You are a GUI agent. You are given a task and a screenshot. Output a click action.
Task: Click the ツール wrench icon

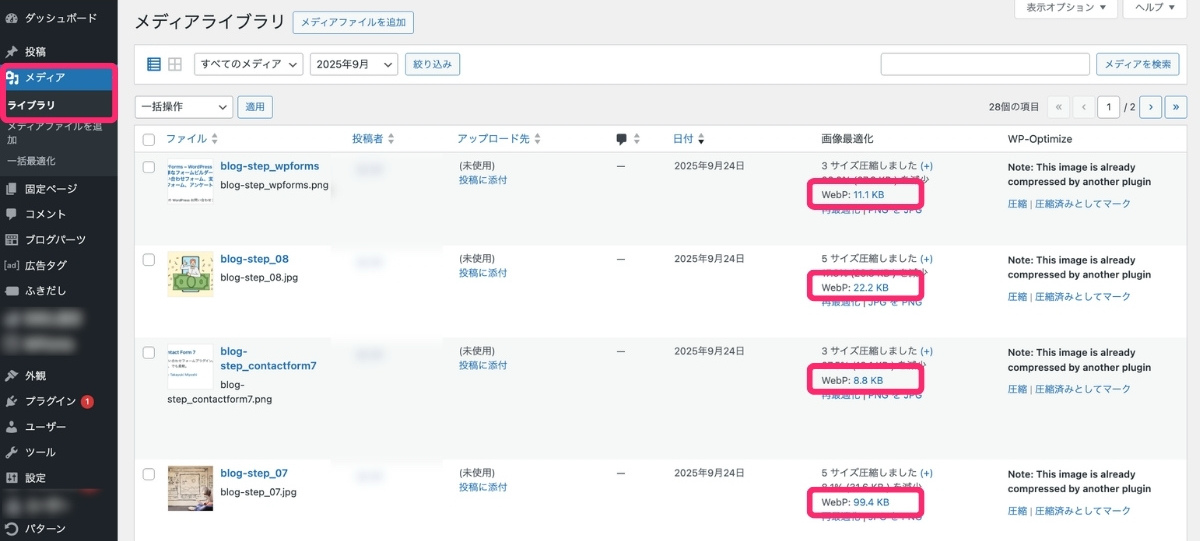(12, 452)
